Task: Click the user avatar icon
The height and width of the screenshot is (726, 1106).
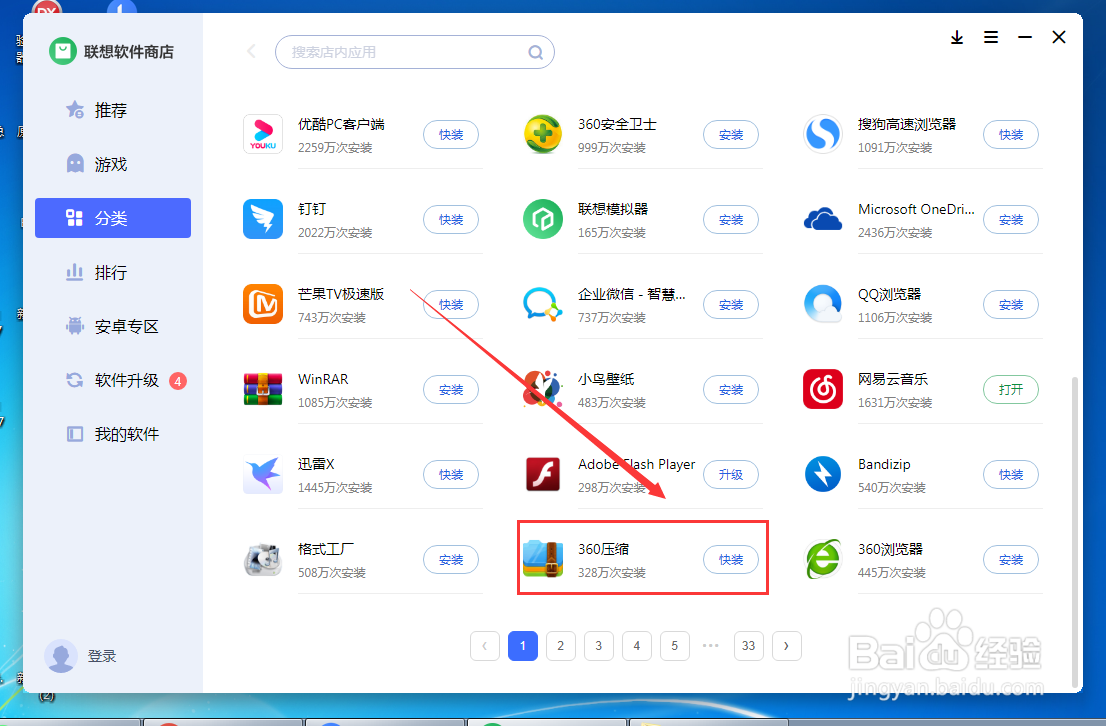Action: 61,656
